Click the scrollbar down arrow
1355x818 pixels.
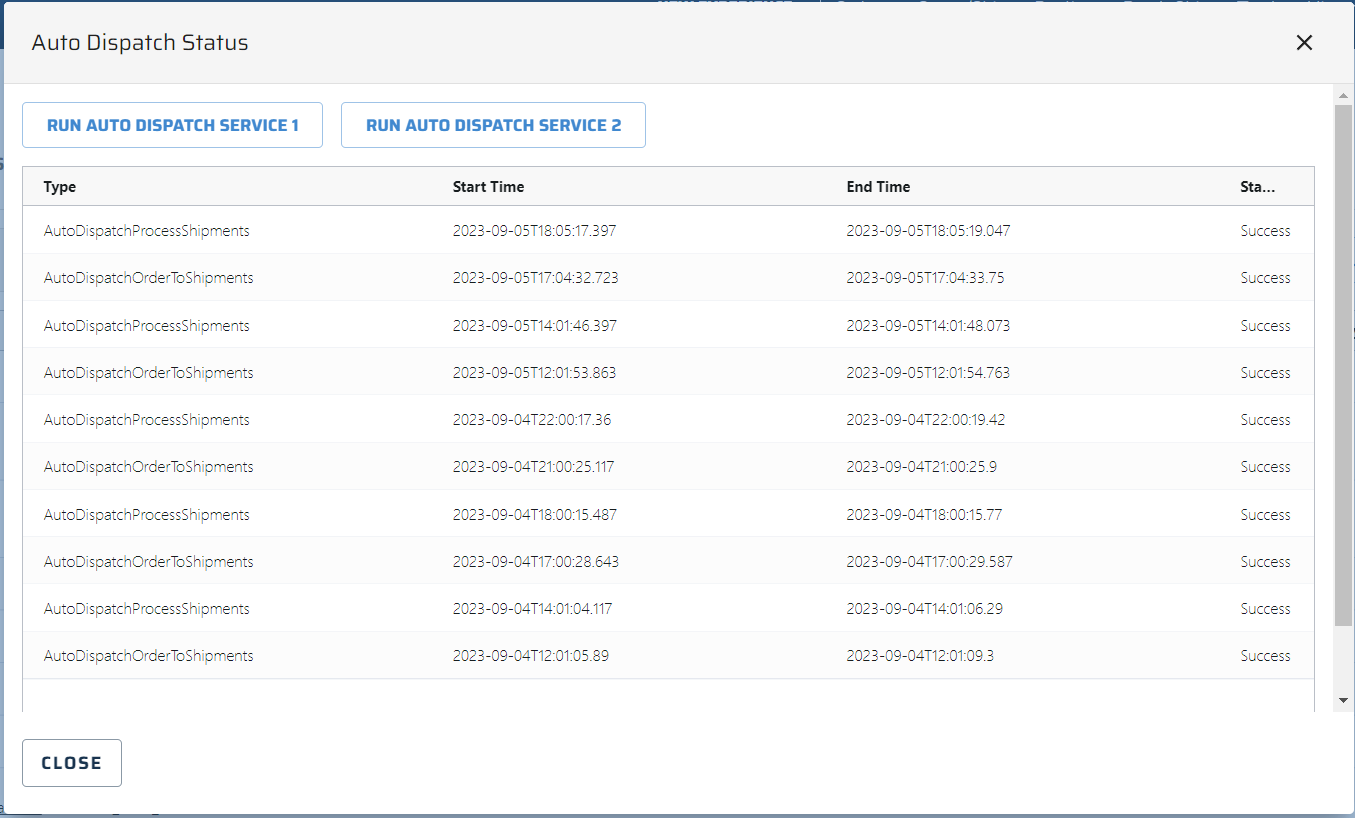[x=1344, y=700]
